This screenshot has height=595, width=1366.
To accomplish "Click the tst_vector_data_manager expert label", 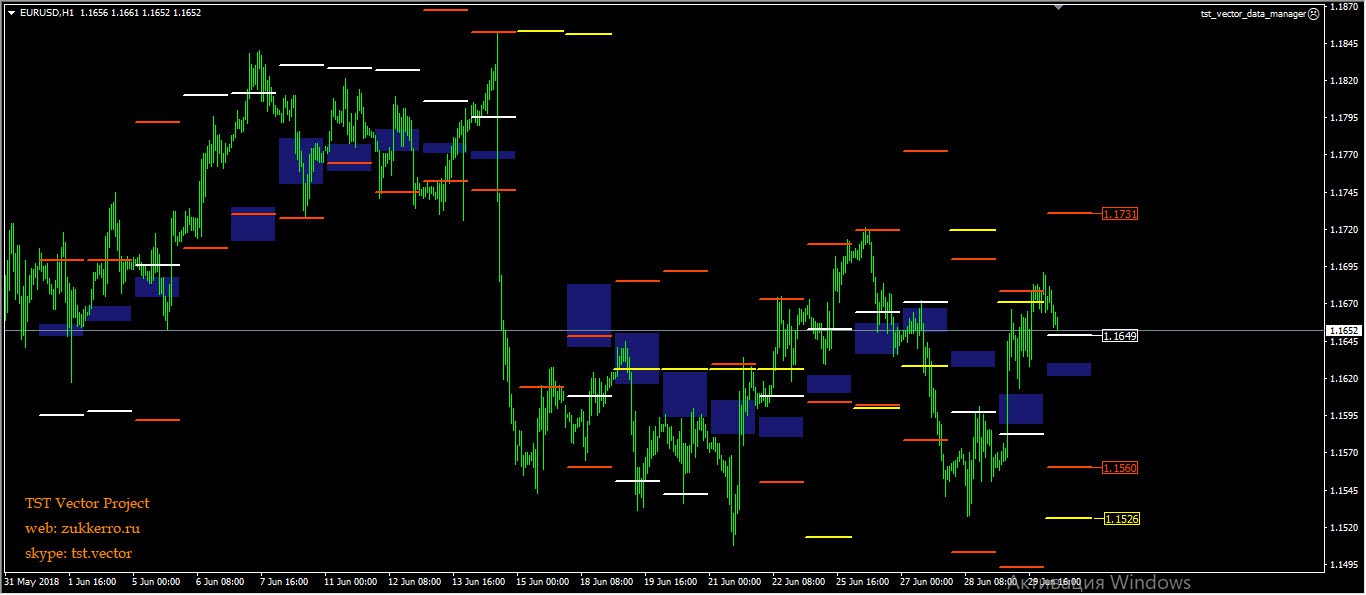I will pyautogui.click(x=1253, y=15).
